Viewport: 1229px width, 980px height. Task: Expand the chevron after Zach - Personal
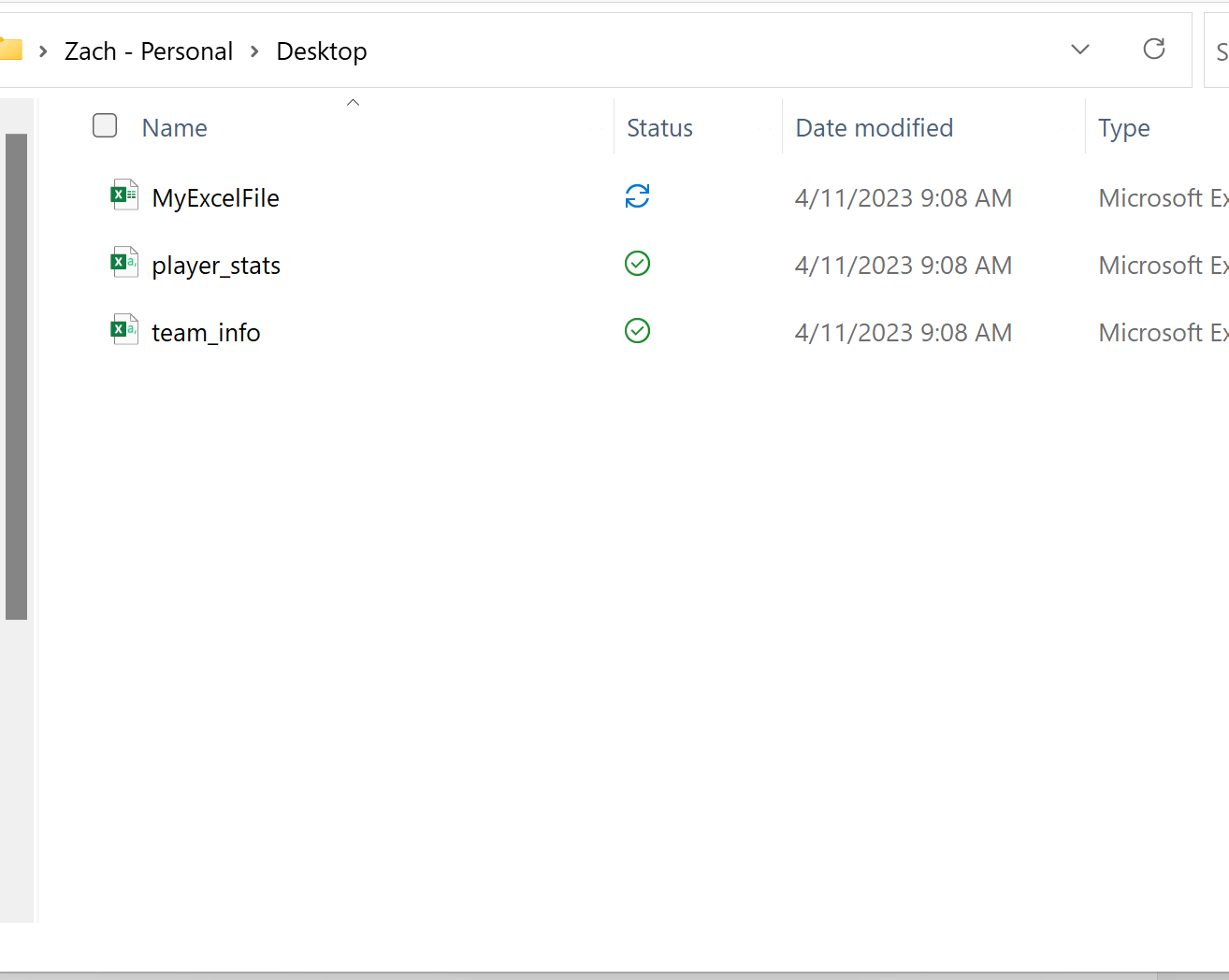(x=254, y=51)
